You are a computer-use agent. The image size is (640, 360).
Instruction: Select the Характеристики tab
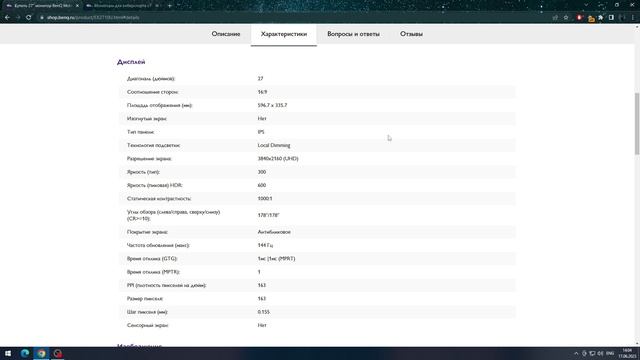[x=284, y=34]
